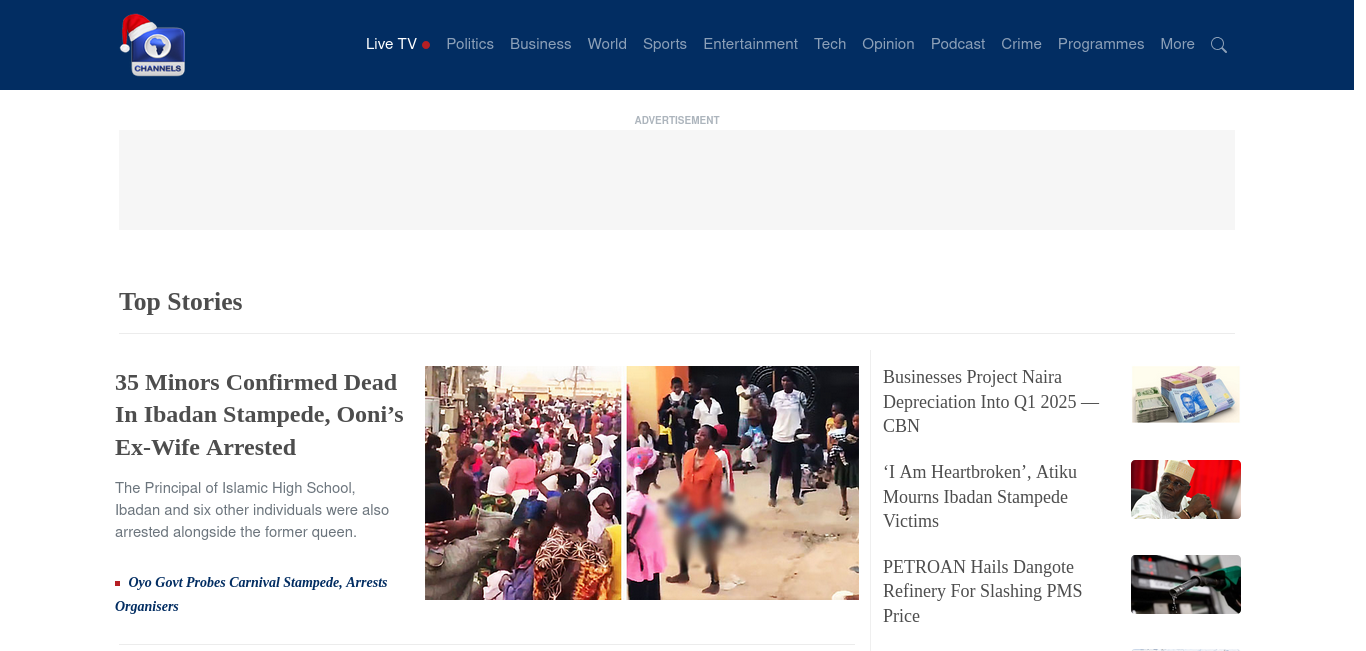Go to the Tech section
Screen dimensions: 1366x651
[x=830, y=44]
